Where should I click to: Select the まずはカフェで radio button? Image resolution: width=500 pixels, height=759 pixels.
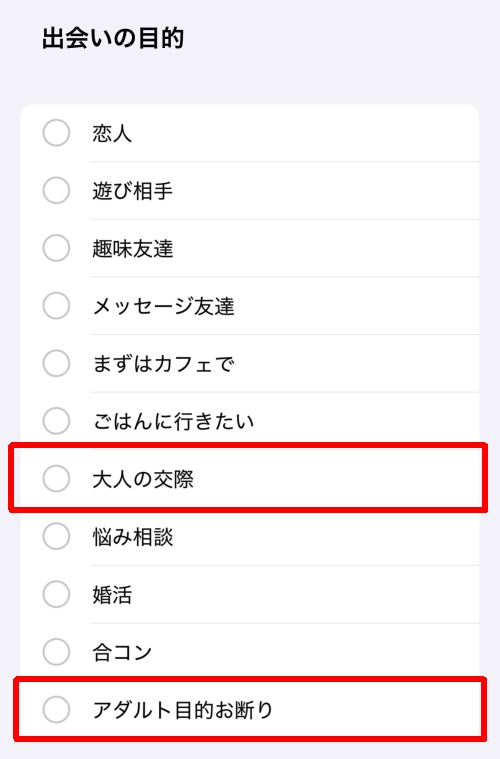[x=56, y=363]
